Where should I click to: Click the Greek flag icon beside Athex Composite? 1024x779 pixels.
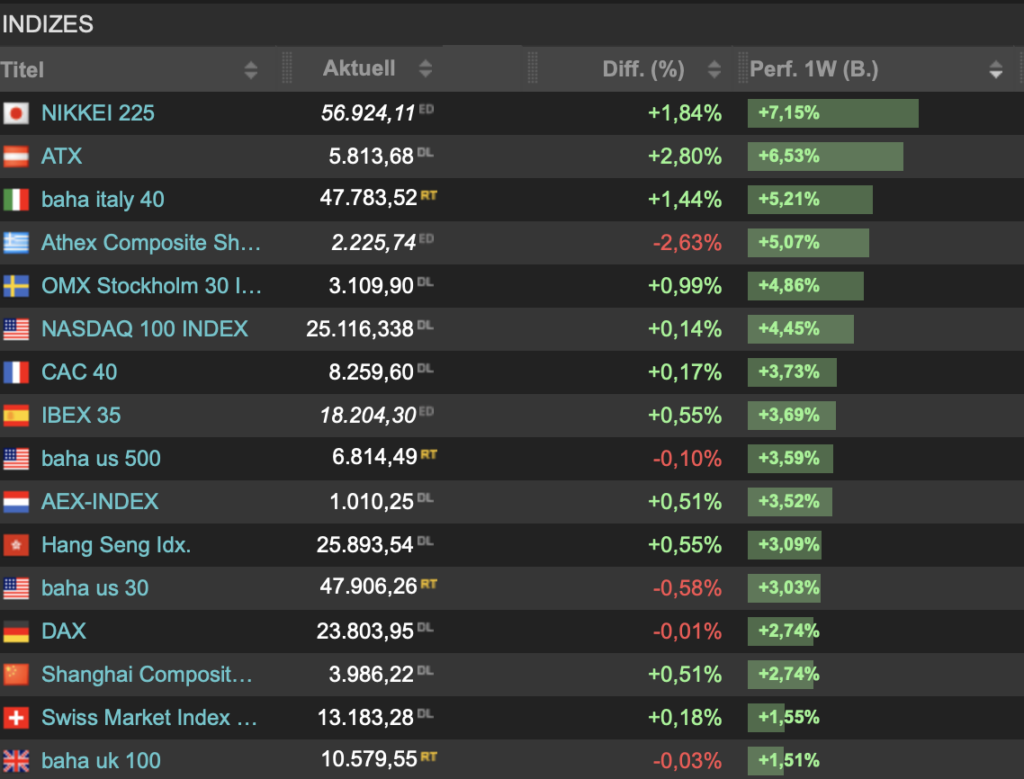(x=16, y=243)
